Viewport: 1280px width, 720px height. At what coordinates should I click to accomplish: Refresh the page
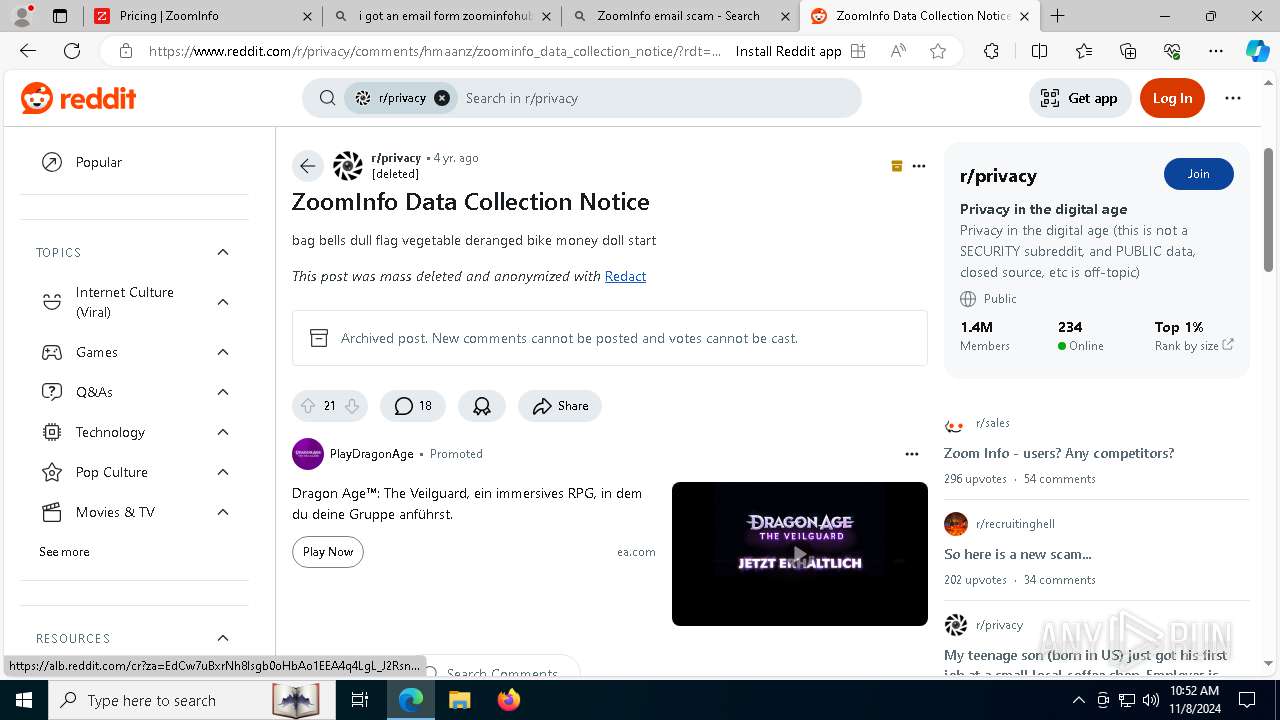(x=72, y=51)
